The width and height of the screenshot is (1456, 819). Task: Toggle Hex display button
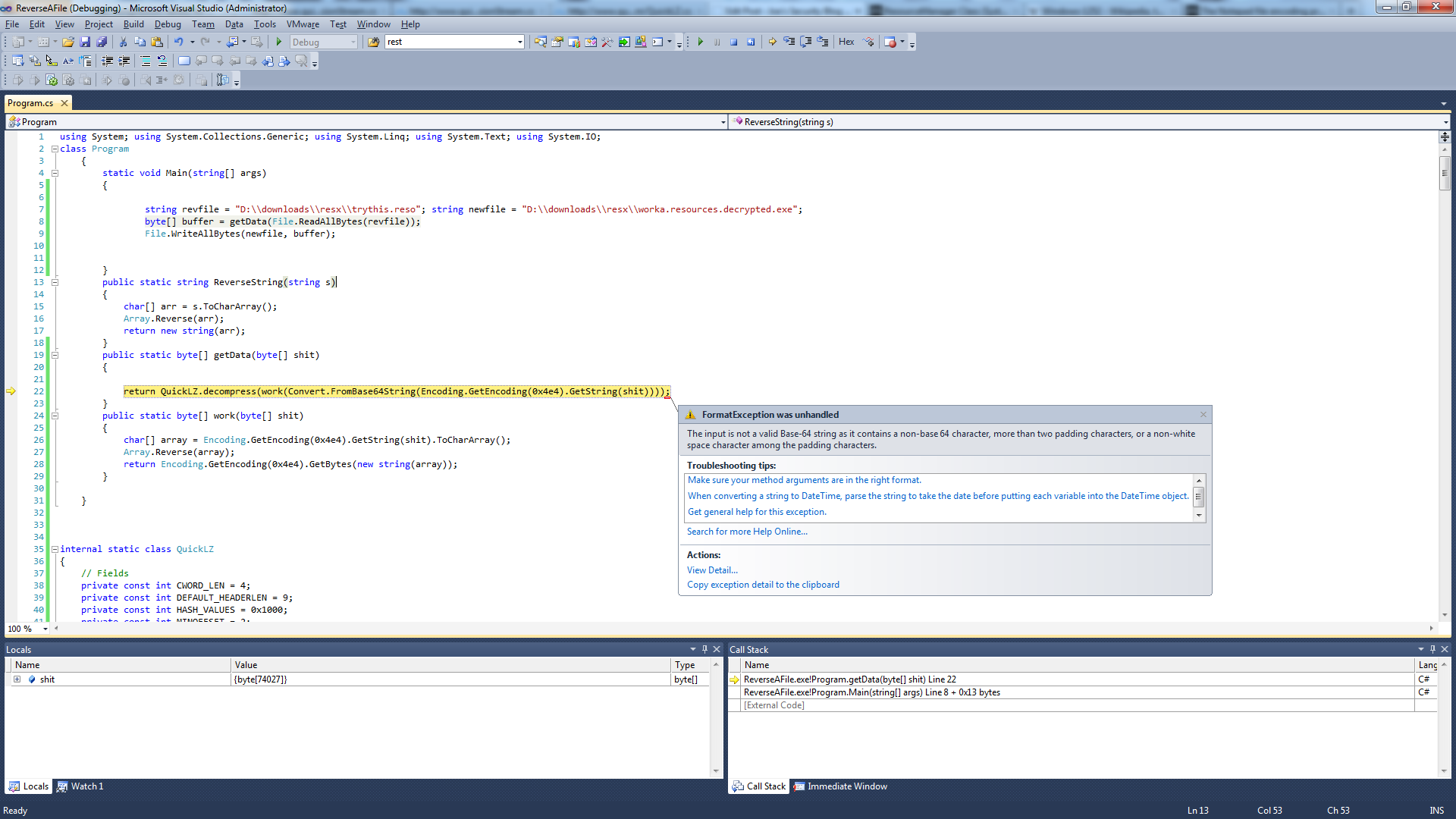click(x=846, y=42)
